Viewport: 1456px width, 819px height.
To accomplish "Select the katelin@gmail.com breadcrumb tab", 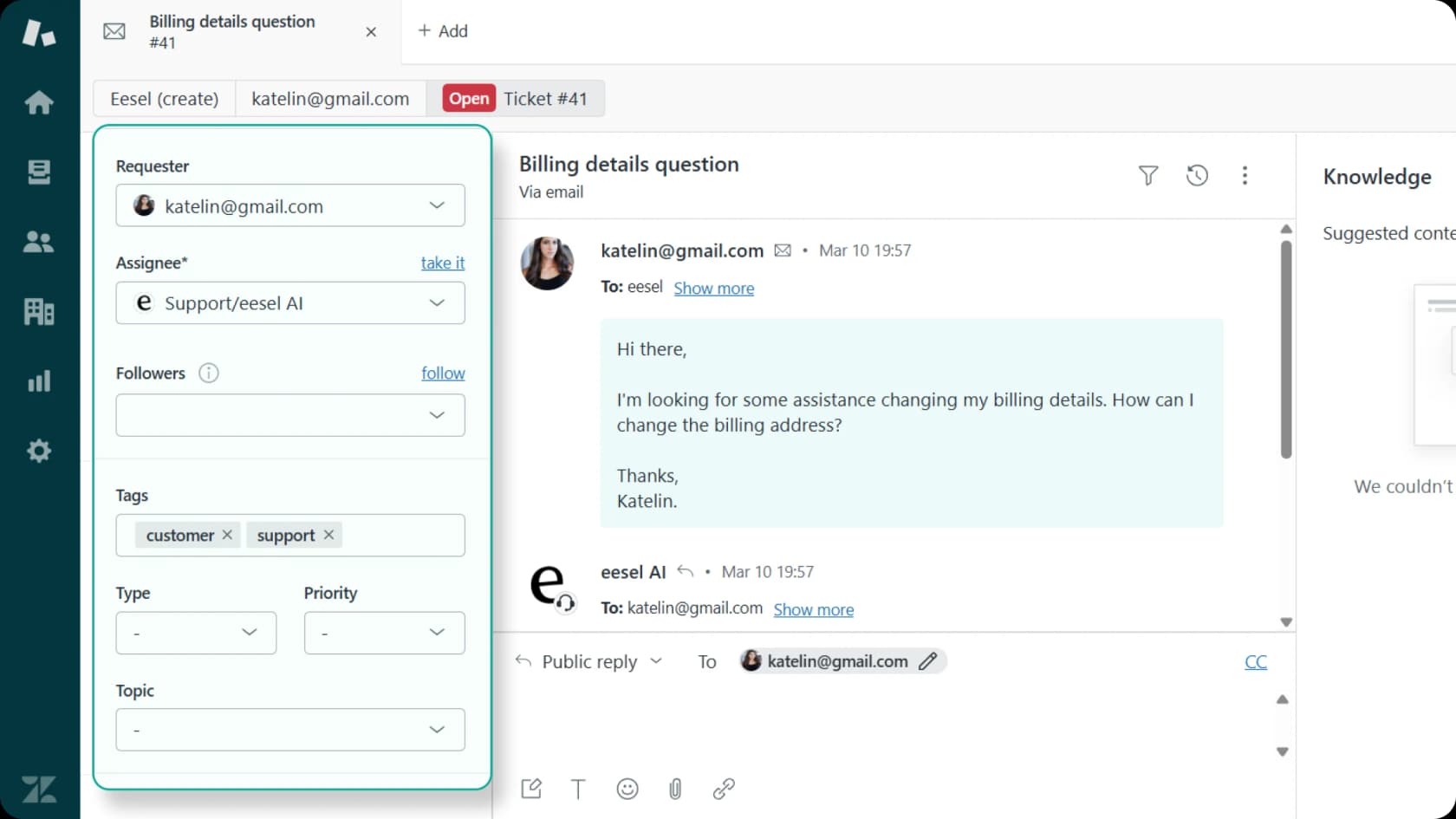I will (x=330, y=99).
